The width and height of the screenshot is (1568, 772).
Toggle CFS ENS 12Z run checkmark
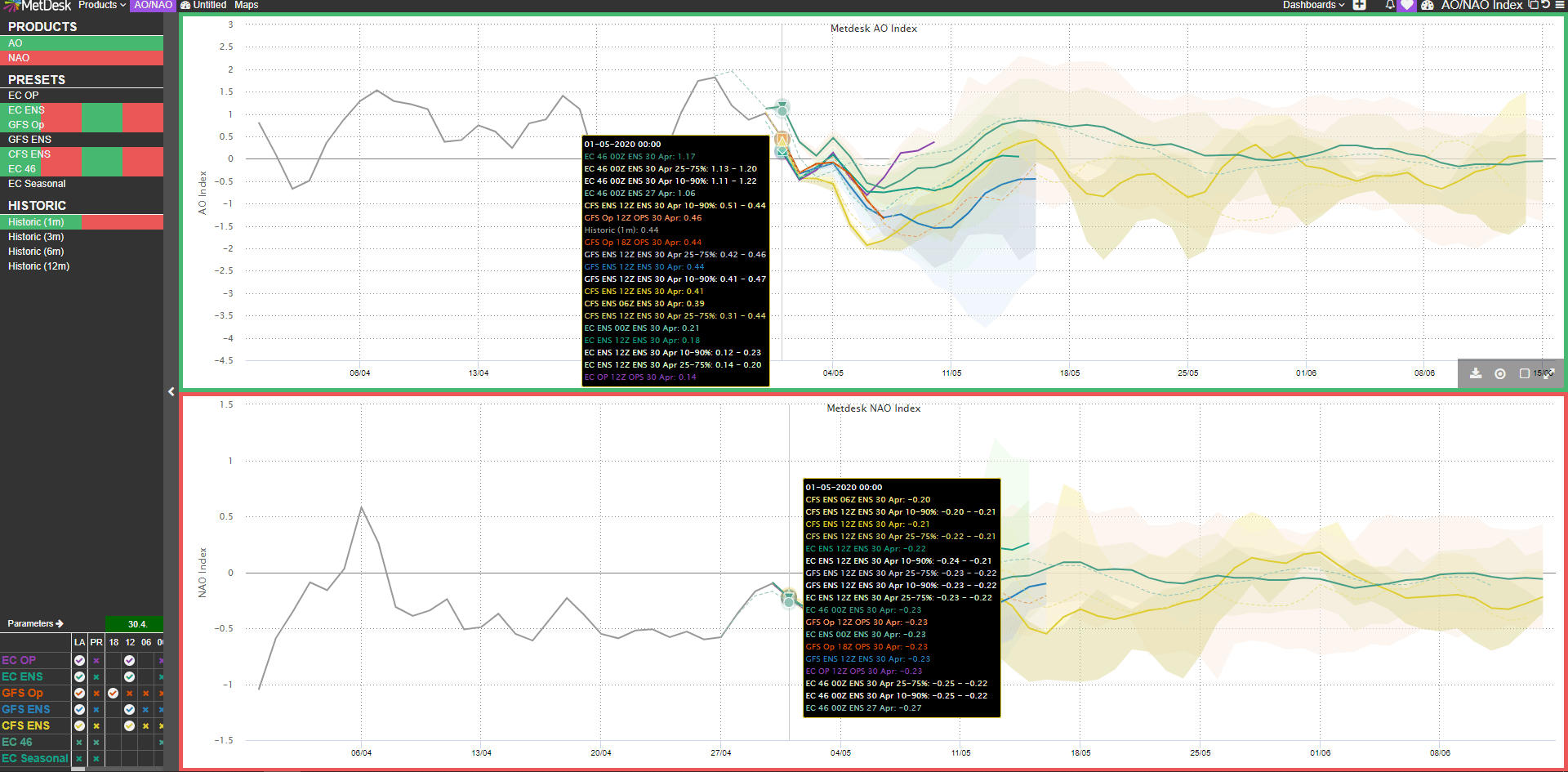(x=129, y=725)
